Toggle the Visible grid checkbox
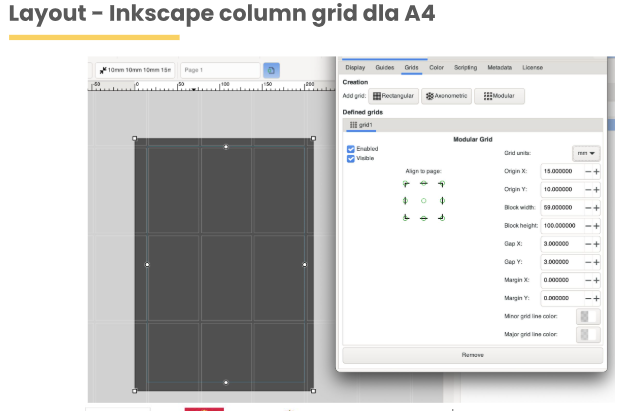The image size is (632, 411). (351, 159)
